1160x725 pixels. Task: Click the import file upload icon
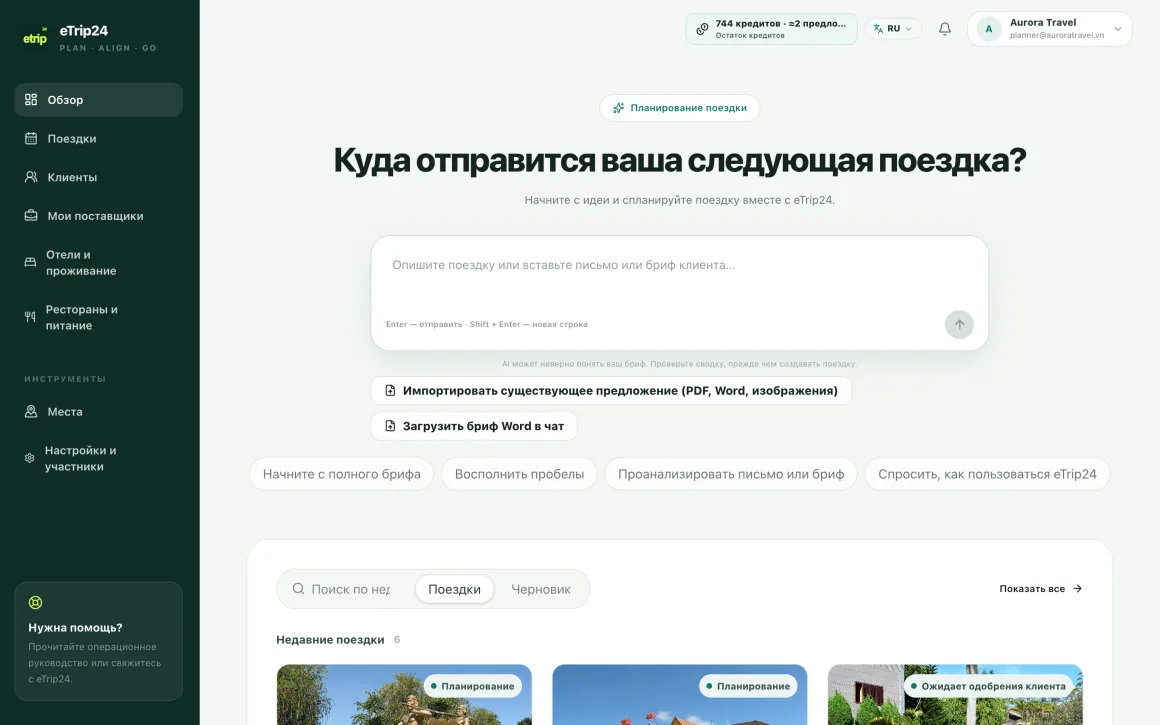(x=390, y=391)
